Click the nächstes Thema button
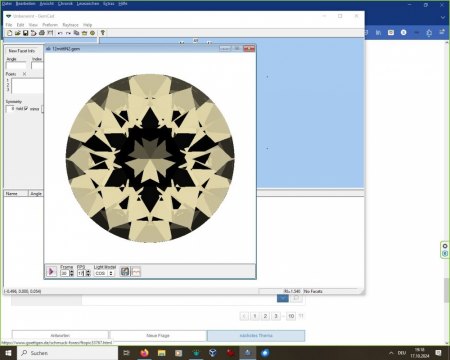This screenshot has width=450, height=360. tap(256, 335)
